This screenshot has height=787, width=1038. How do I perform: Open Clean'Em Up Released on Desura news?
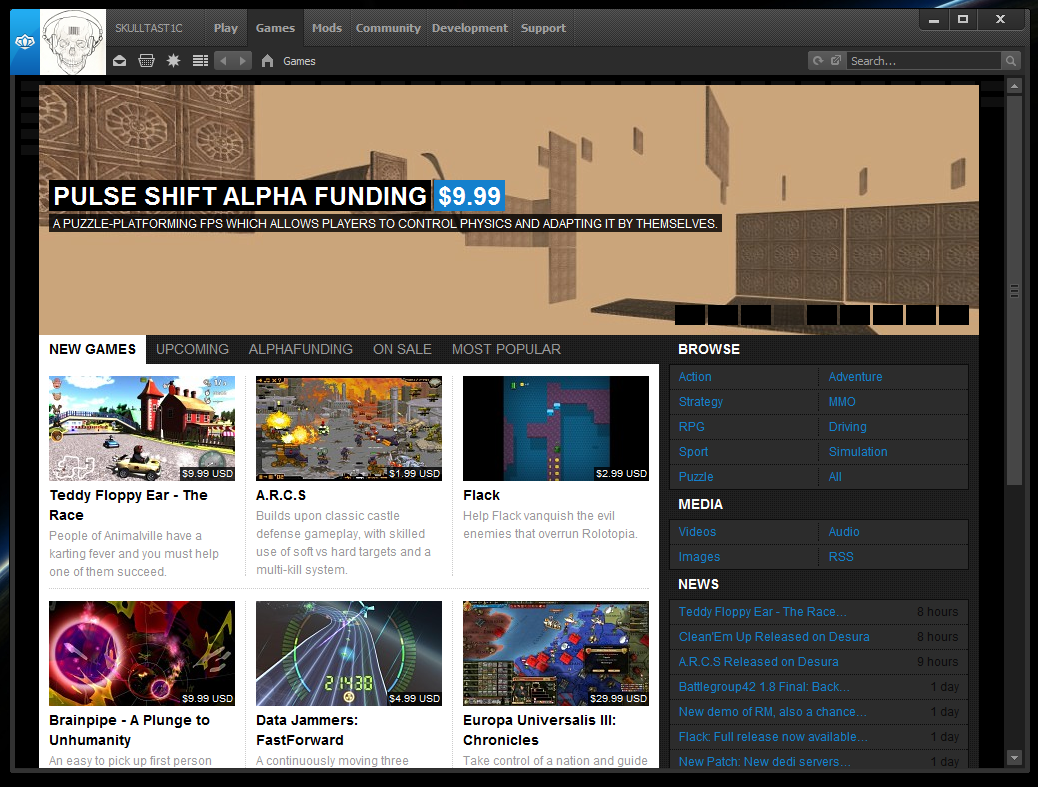[x=773, y=637]
